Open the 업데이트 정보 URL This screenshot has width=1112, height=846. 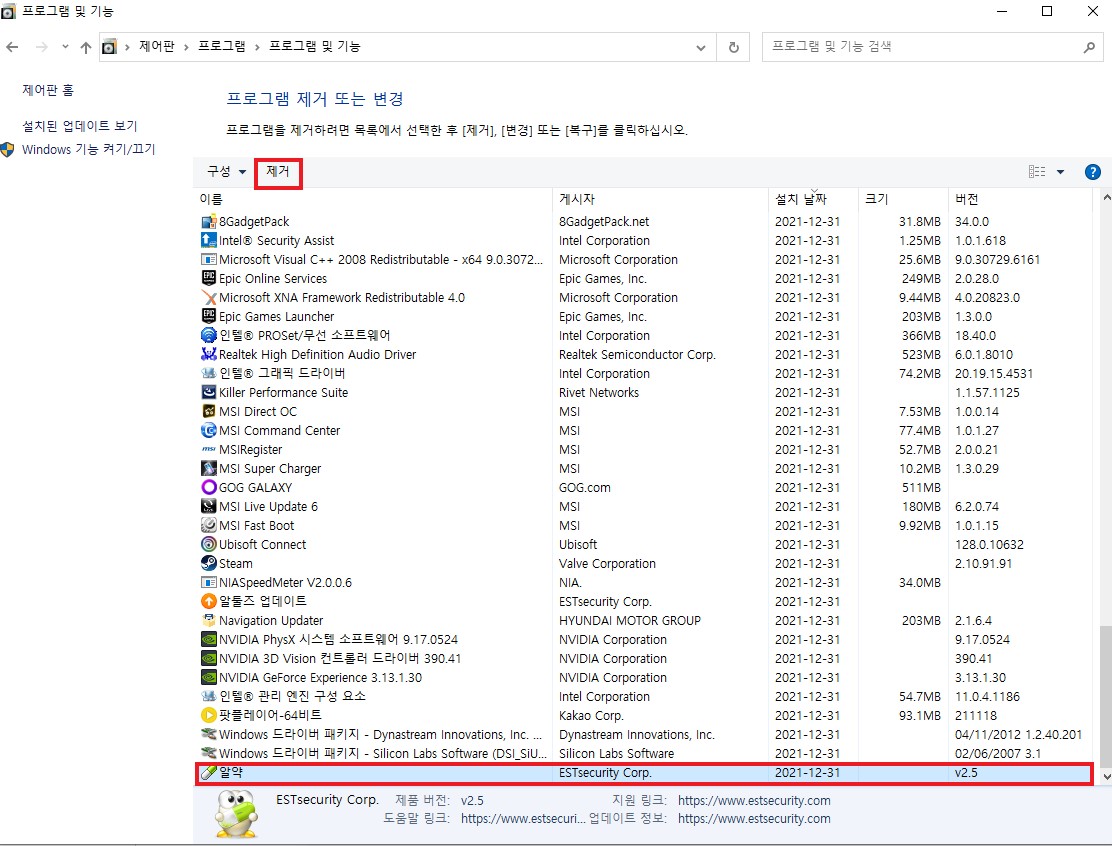(x=754, y=818)
